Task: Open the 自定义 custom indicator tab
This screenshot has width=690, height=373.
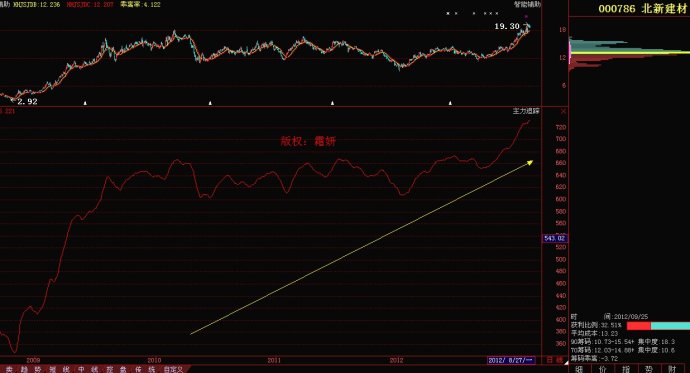Action: [x=173, y=369]
